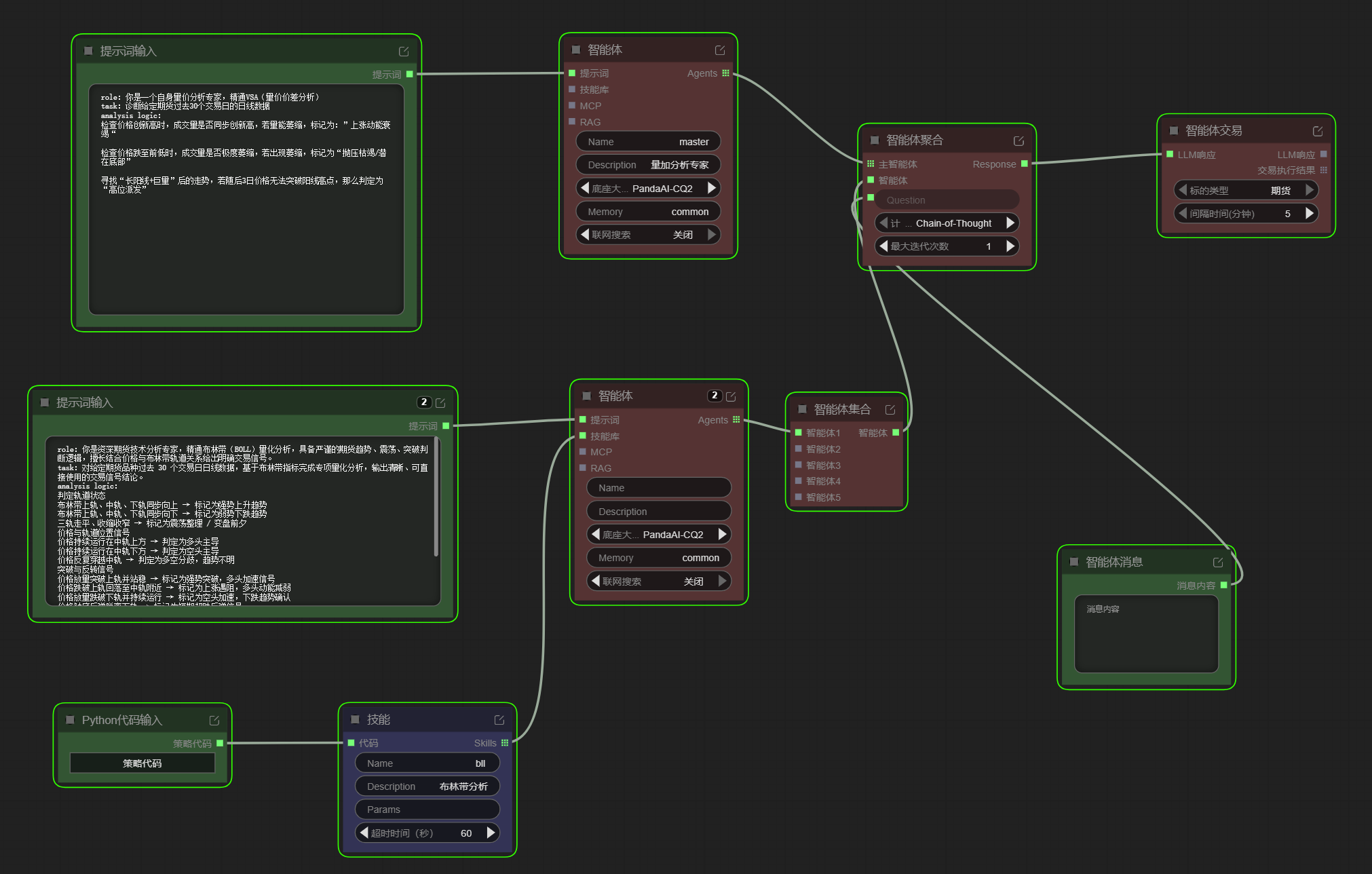Toggle collapse square on 技能 node

tap(355, 719)
